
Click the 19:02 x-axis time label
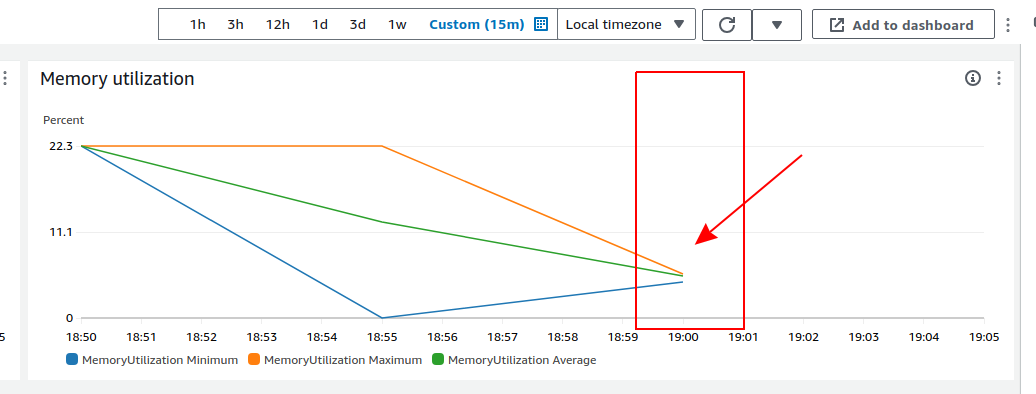point(803,337)
